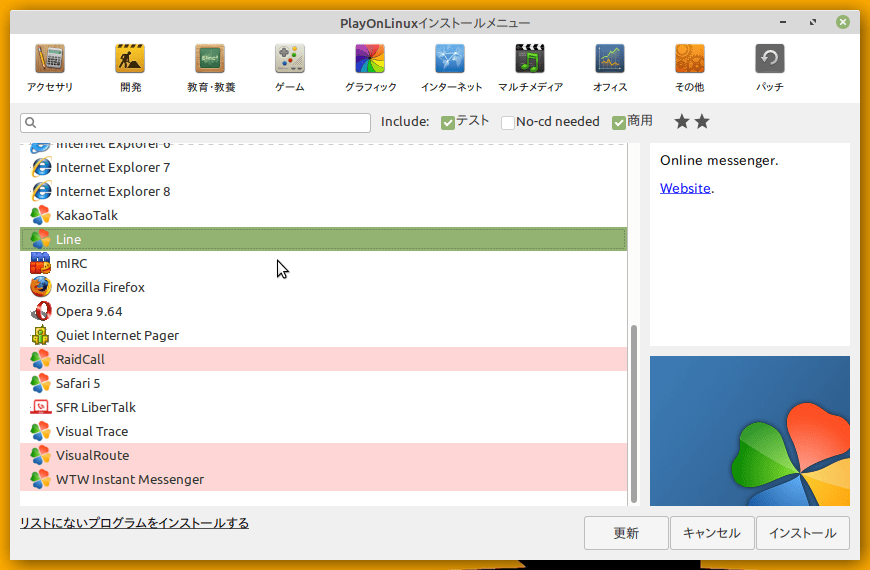The height and width of the screenshot is (570, 870).
Task: Toggle the 商用 commercial checkbox
Action: [x=619, y=123]
